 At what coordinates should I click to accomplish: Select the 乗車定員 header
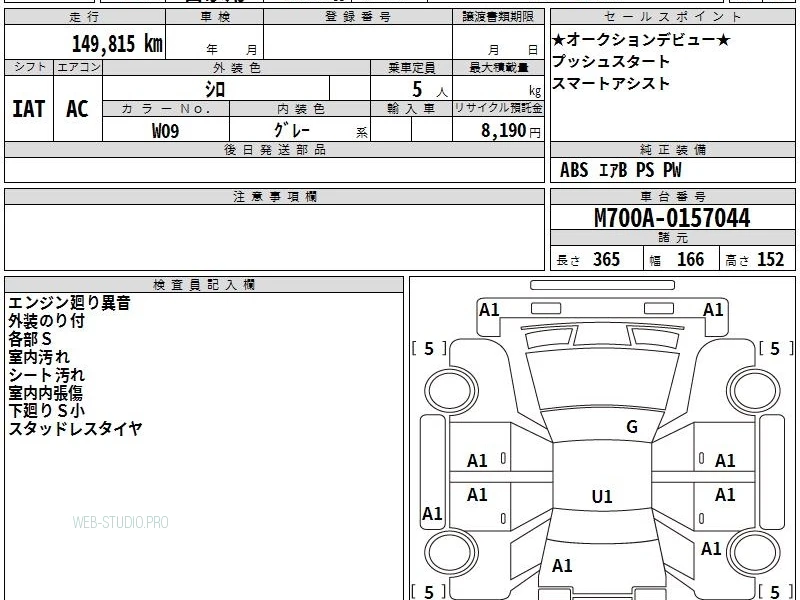[x=411, y=67]
